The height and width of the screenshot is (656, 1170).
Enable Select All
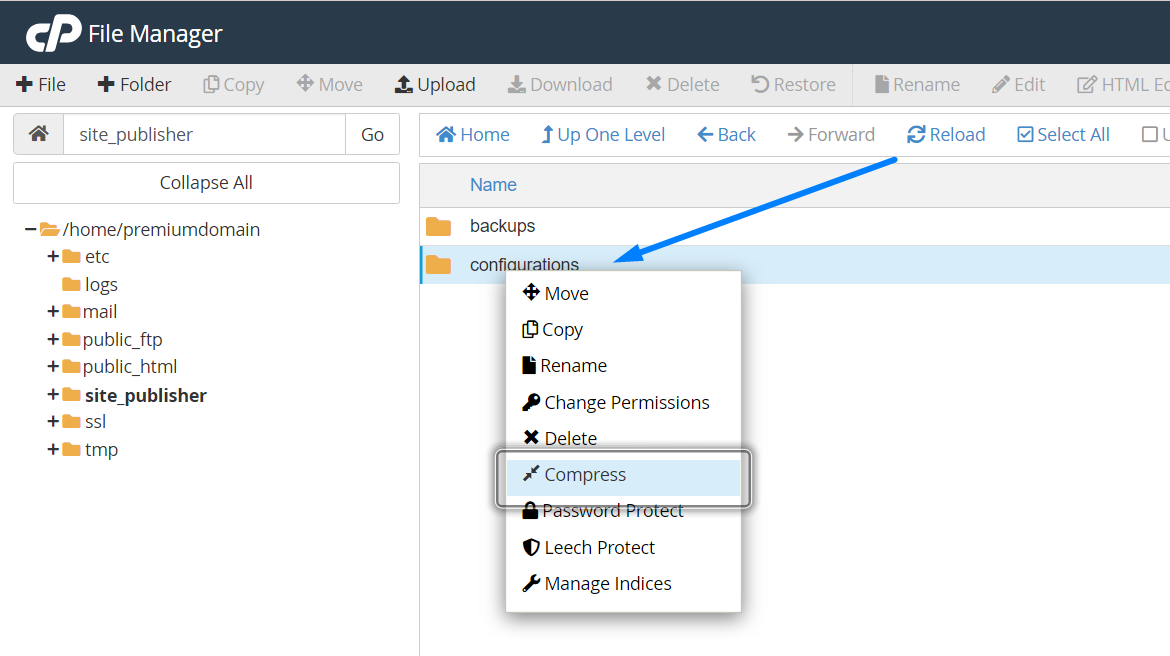click(1062, 134)
